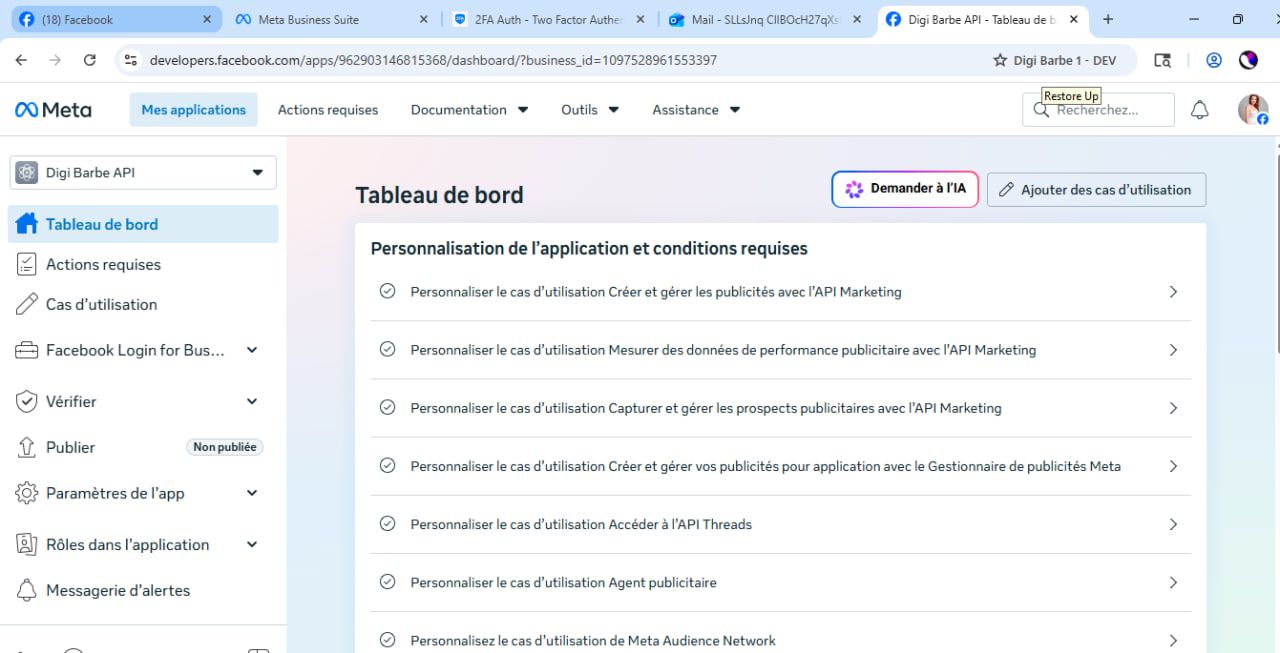The height and width of the screenshot is (653, 1280).
Task: Click the Facebook Login briefcase icon
Action: (x=27, y=350)
